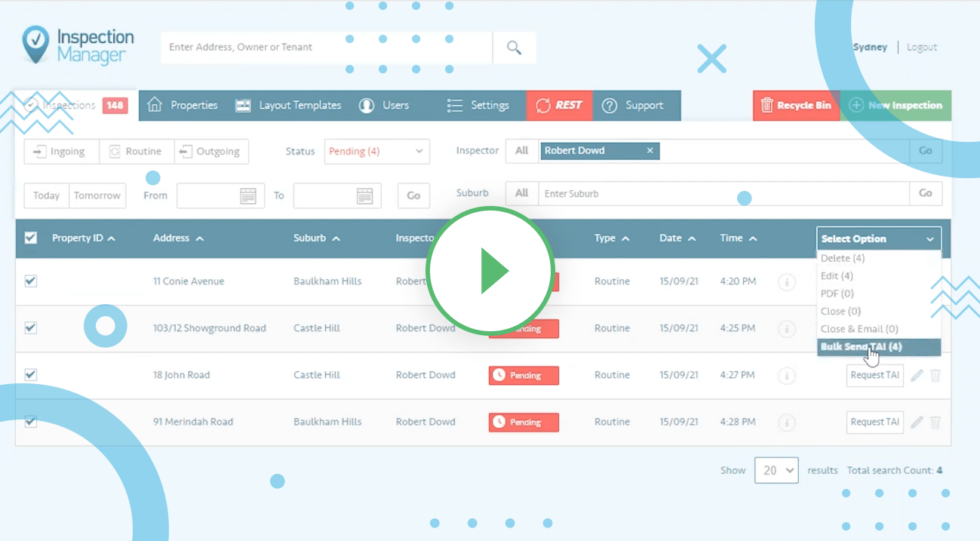
Task: Remove the Robert Dowd inspector tag
Action: point(650,151)
